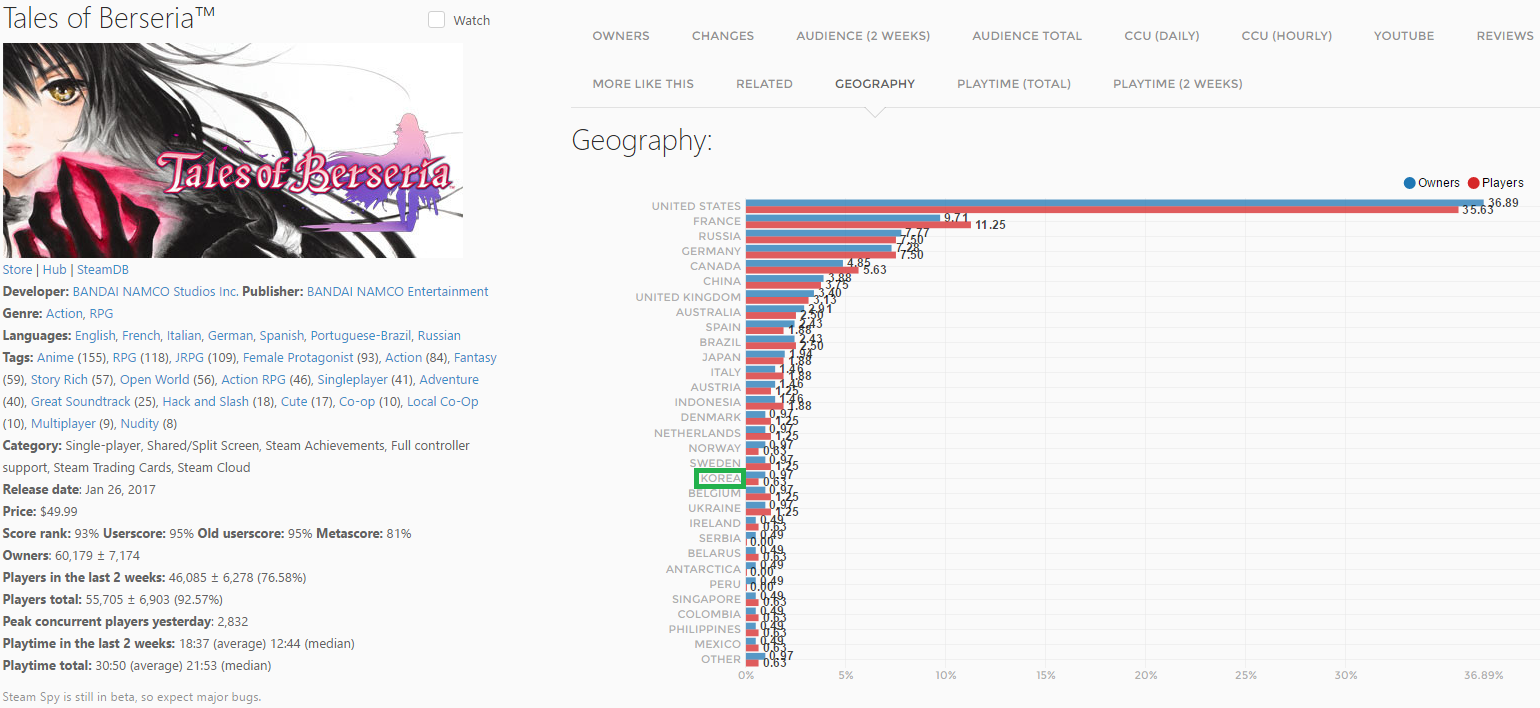The image size is (1540, 708).
Task: Open the YouTube tab
Action: tap(1404, 36)
